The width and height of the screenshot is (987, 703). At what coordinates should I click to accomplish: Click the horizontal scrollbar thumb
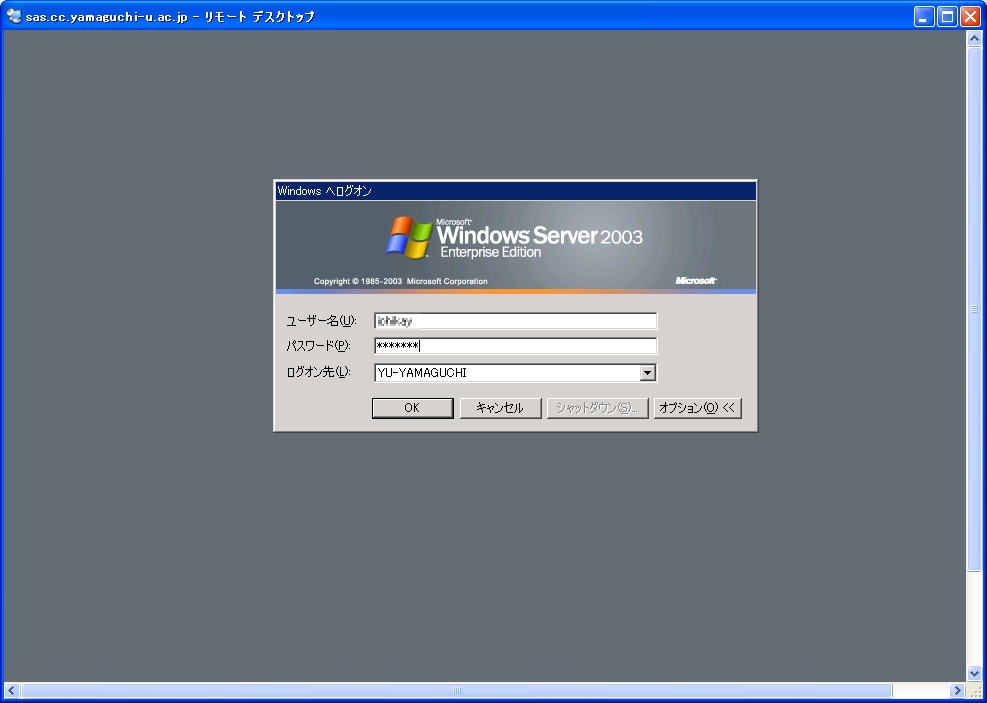(457, 690)
